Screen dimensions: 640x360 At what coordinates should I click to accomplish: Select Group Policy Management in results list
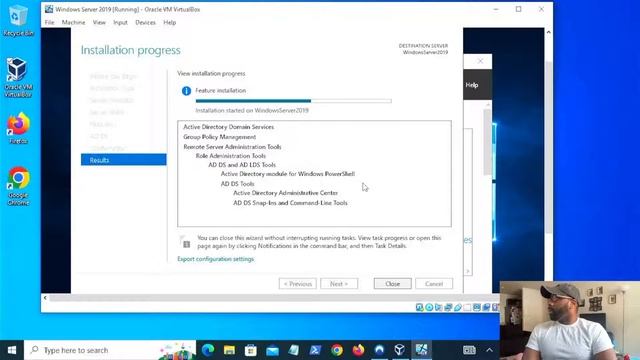[x=220, y=137]
